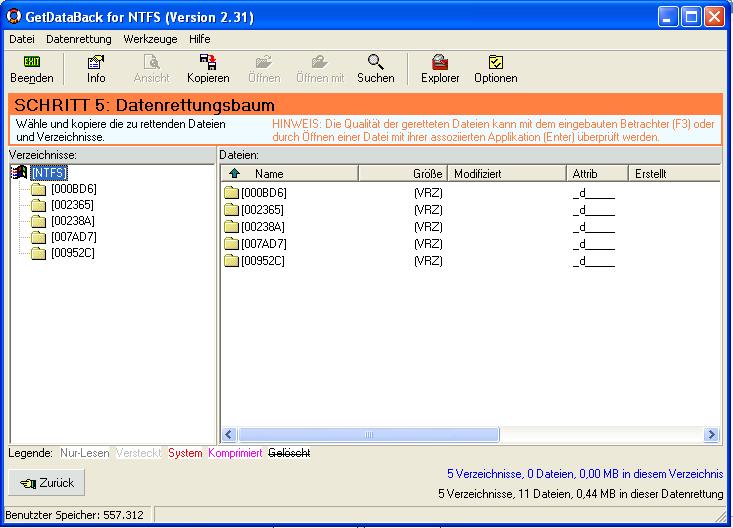The height and width of the screenshot is (528, 733).
Task: Click the Kopieren copy icon
Action: (208, 62)
